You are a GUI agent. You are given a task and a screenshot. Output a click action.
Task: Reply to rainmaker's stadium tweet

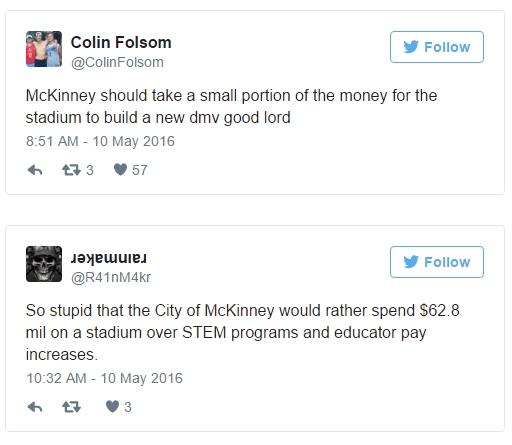[35, 407]
